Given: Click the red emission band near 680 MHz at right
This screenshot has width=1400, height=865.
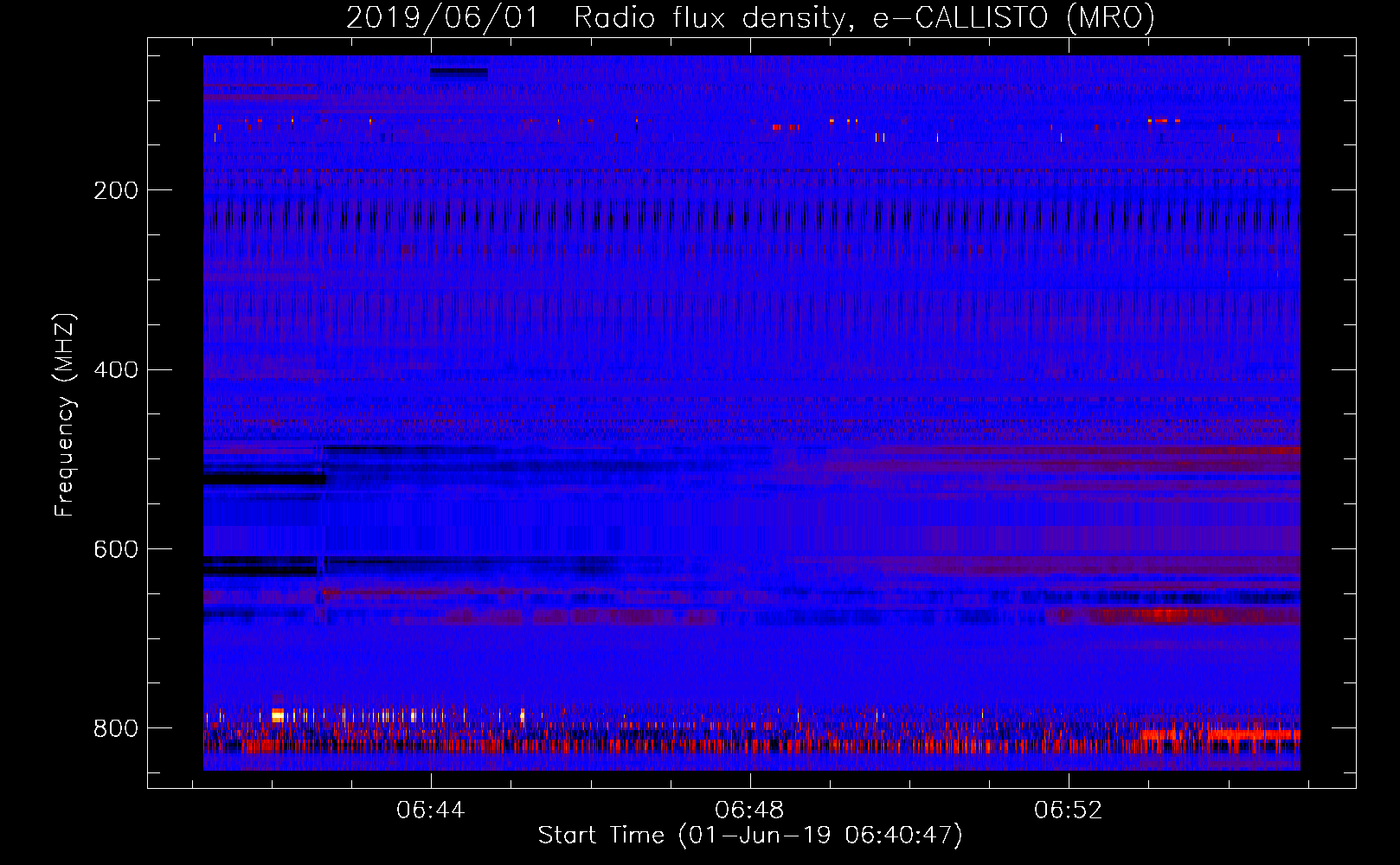Looking at the screenshot, I should coord(1172,616).
